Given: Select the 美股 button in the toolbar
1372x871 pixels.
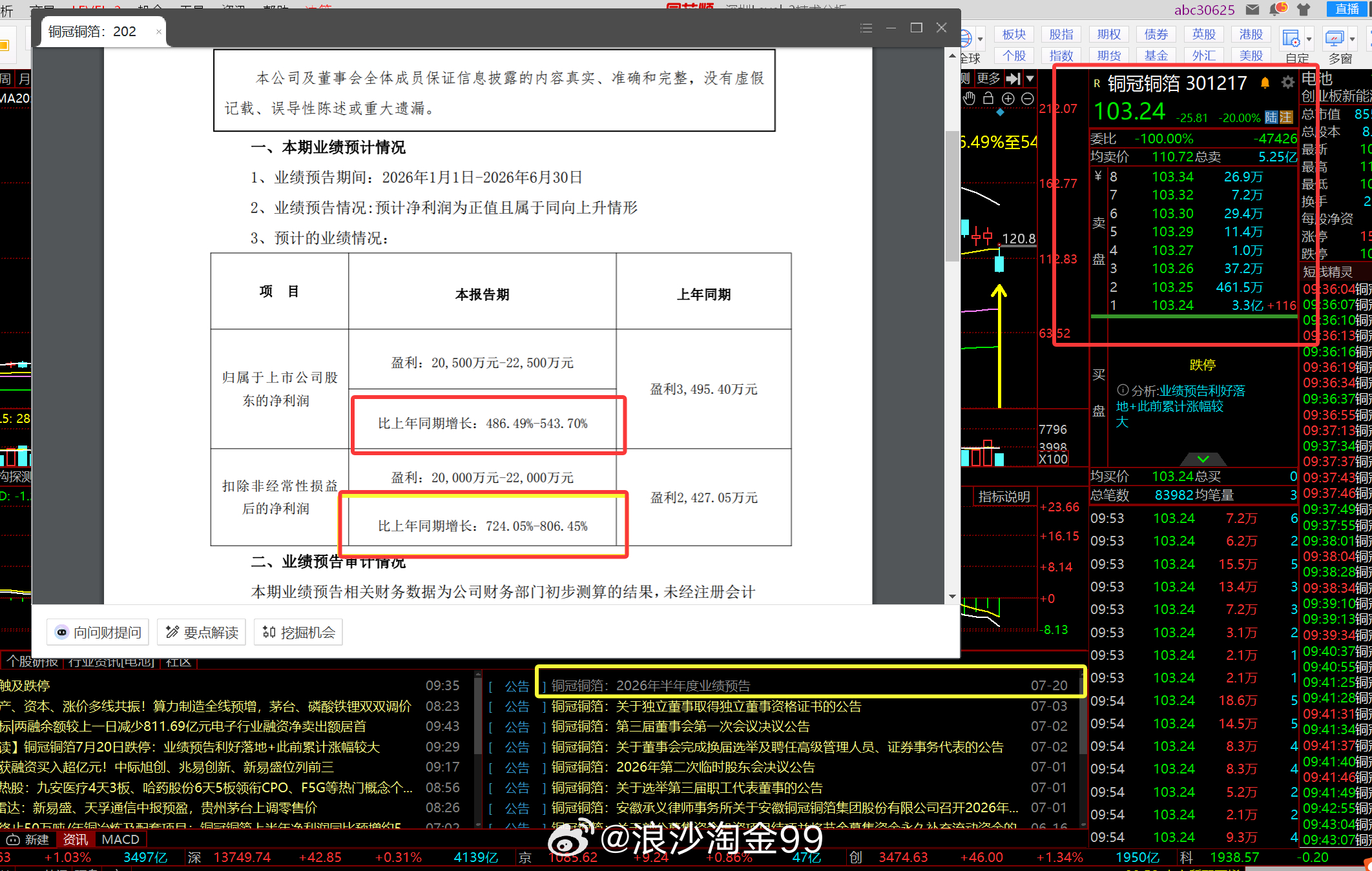Looking at the screenshot, I should [x=1251, y=56].
